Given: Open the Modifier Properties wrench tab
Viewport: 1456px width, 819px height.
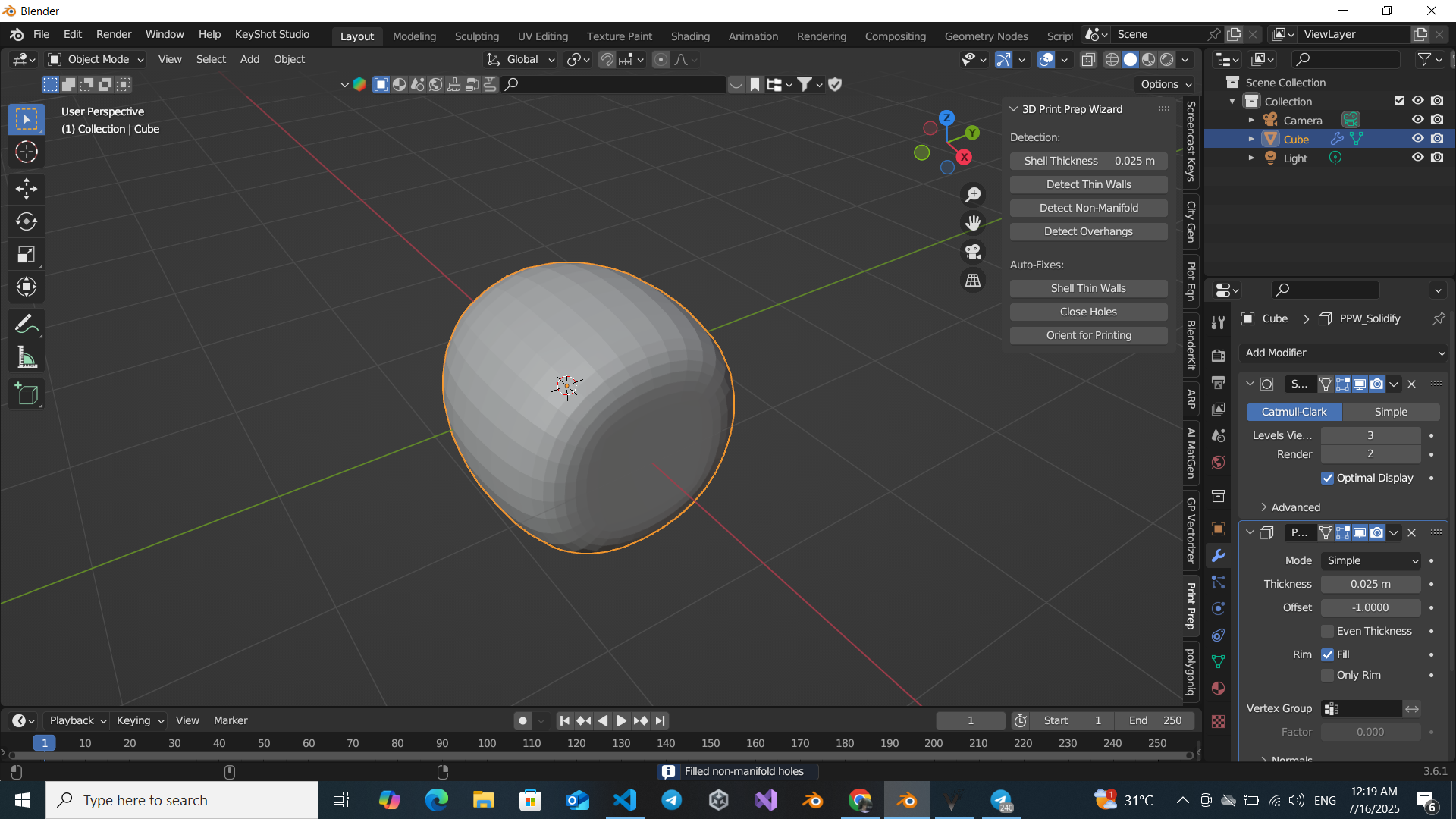Looking at the screenshot, I should (1219, 556).
